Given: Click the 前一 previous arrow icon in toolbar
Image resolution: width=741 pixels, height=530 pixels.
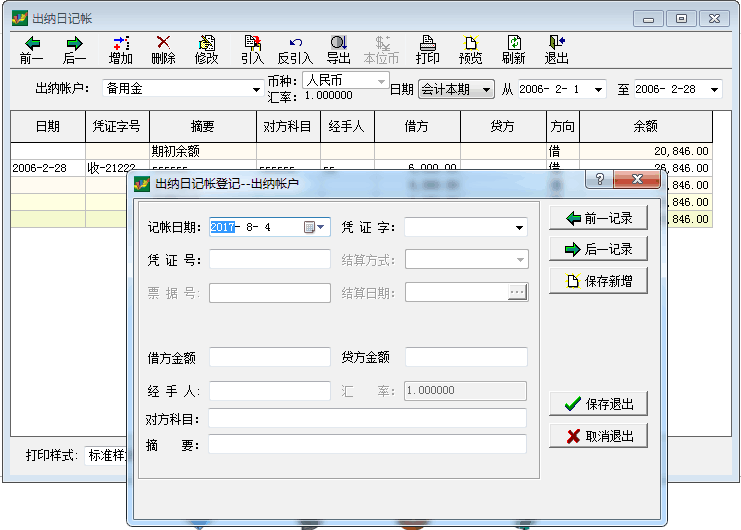Looking at the screenshot, I should pyautogui.click(x=32, y=43).
